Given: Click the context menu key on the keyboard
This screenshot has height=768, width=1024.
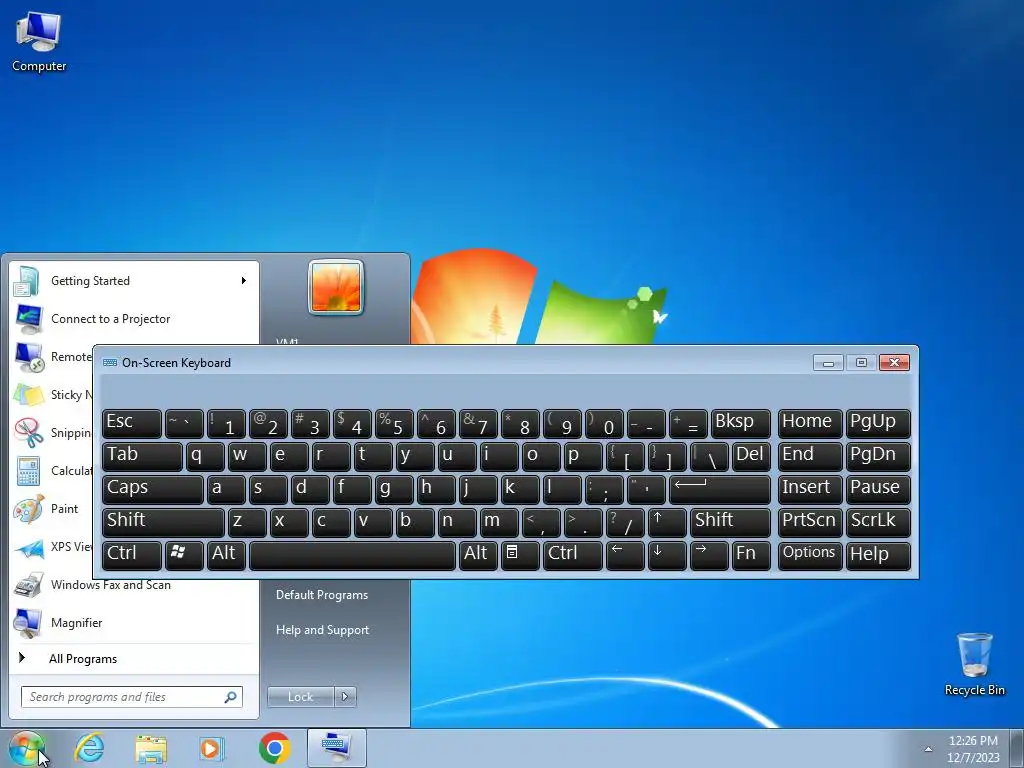Looking at the screenshot, I should pyautogui.click(x=520, y=555).
